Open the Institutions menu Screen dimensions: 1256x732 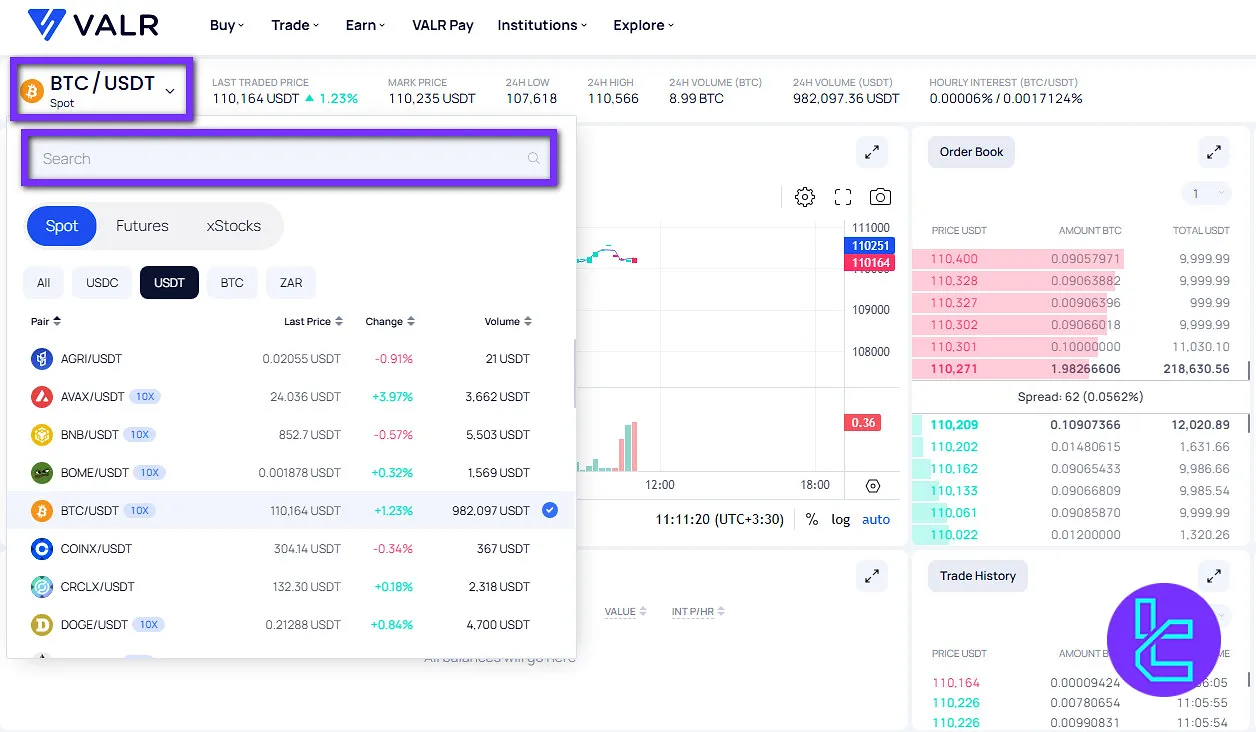click(x=542, y=25)
